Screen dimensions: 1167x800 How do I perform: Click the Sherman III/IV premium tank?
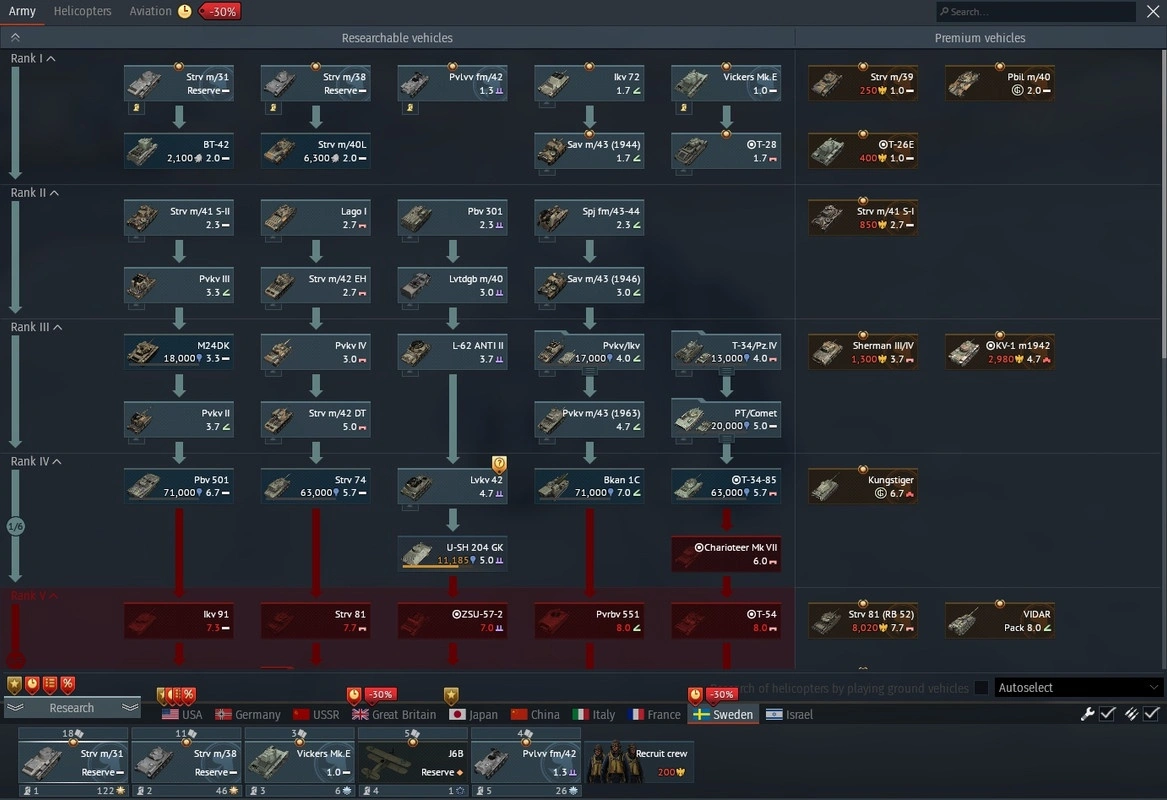[x=862, y=352]
